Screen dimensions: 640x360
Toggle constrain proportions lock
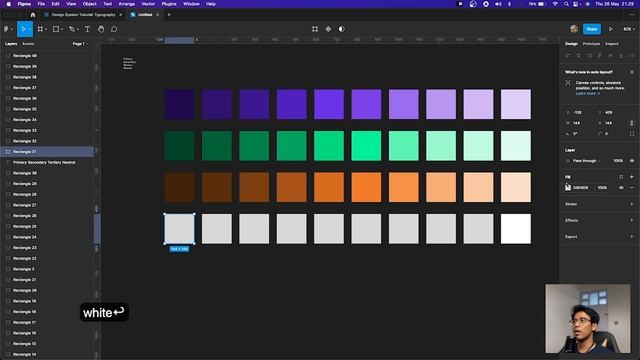coord(632,123)
